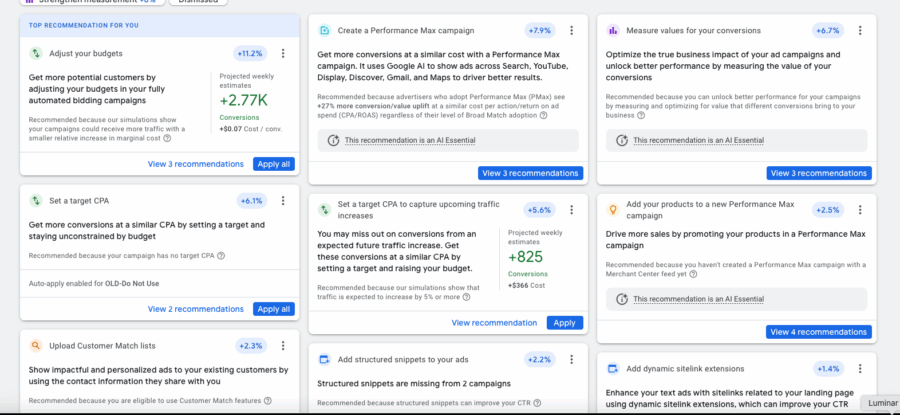Click the lightbulb icon on Add your products card
This screenshot has width=900, height=415.
pos(613,210)
